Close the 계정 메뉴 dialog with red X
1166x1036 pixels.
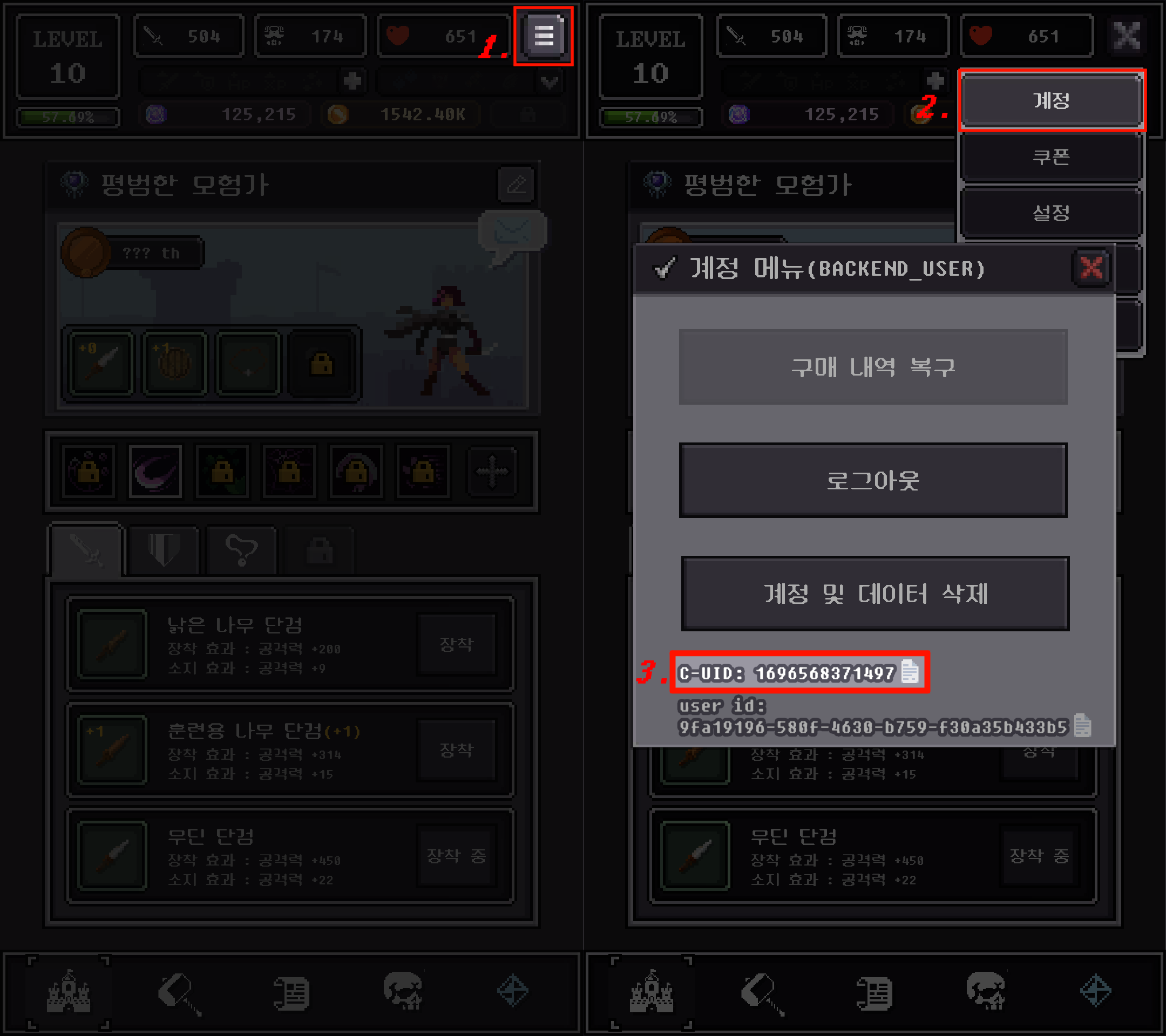tap(1092, 268)
